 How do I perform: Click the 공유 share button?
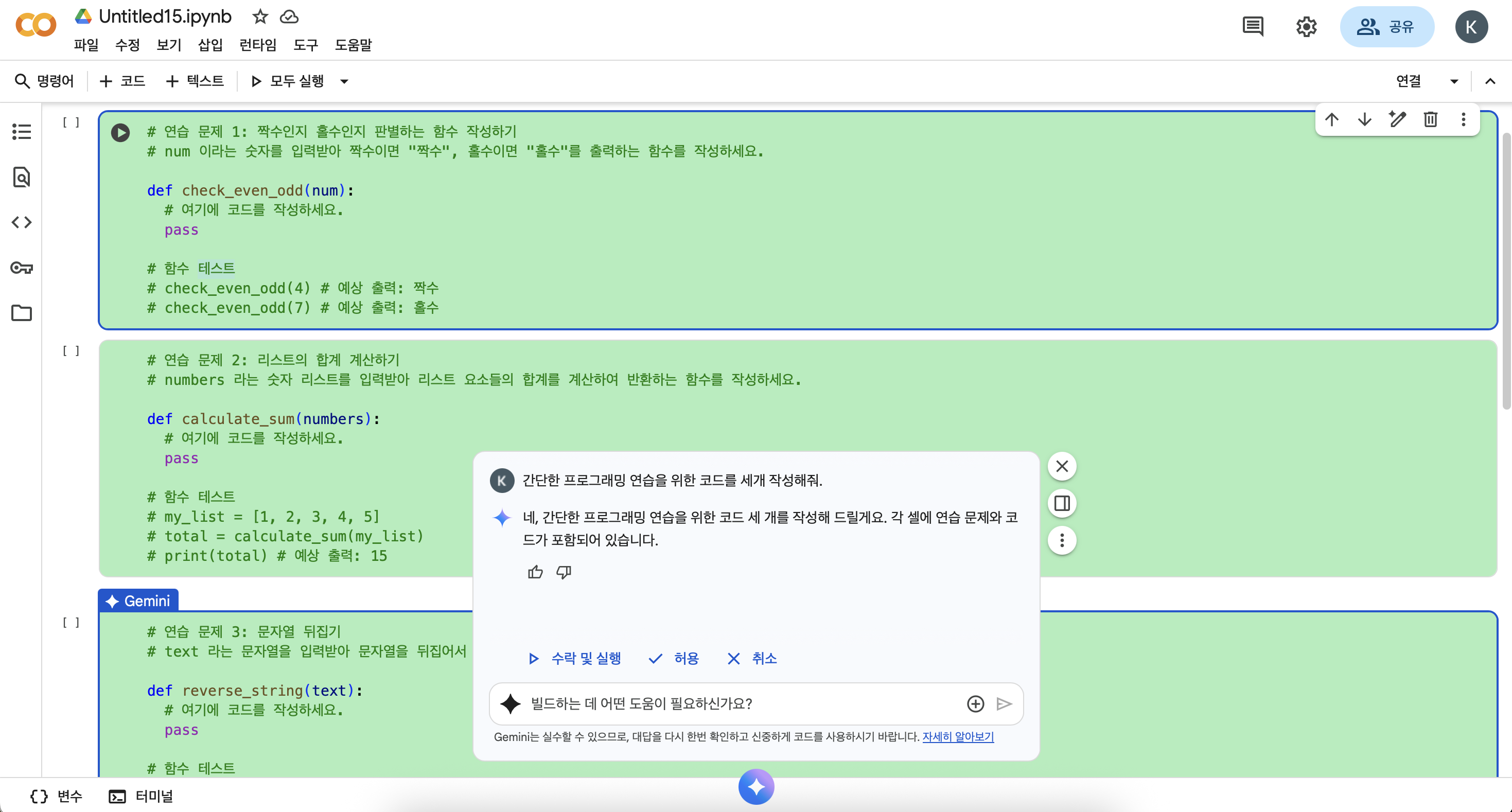coord(1386,26)
